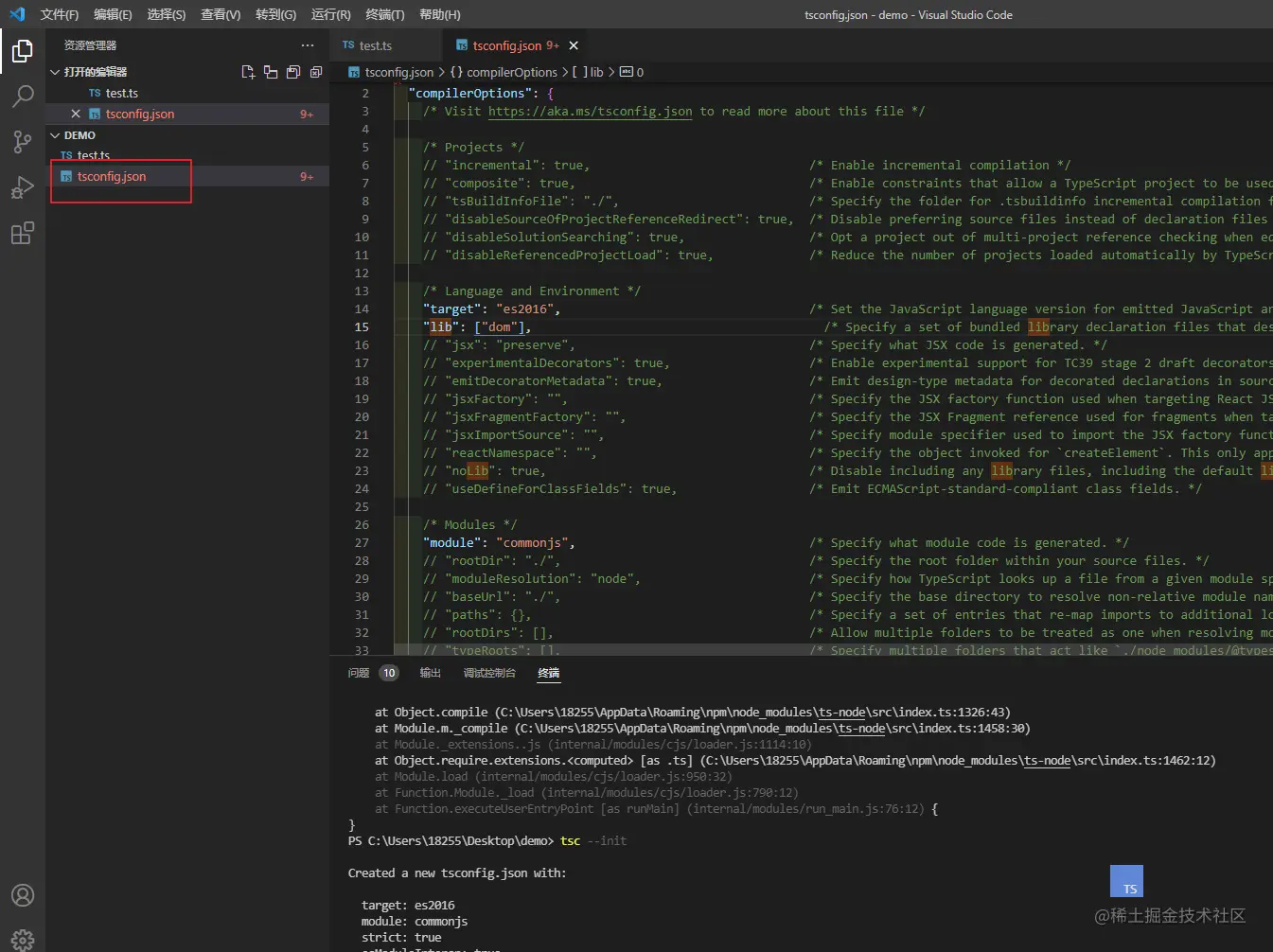1273x952 pixels.
Task: Click the problems count badge 10
Action: click(389, 673)
